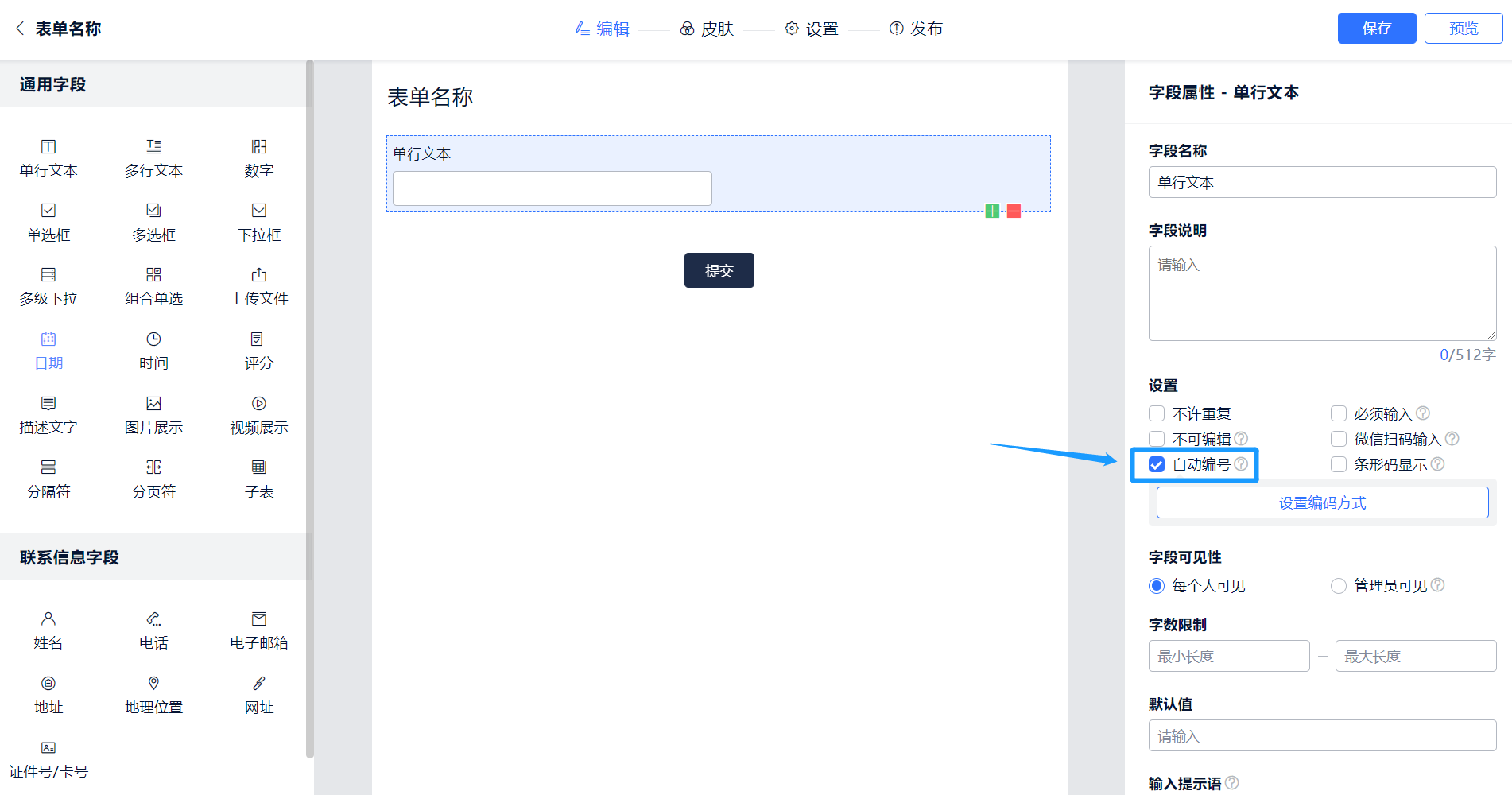This screenshot has width=1512, height=795.
Task: Go back using the left chevron arrow
Action: (20, 29)
